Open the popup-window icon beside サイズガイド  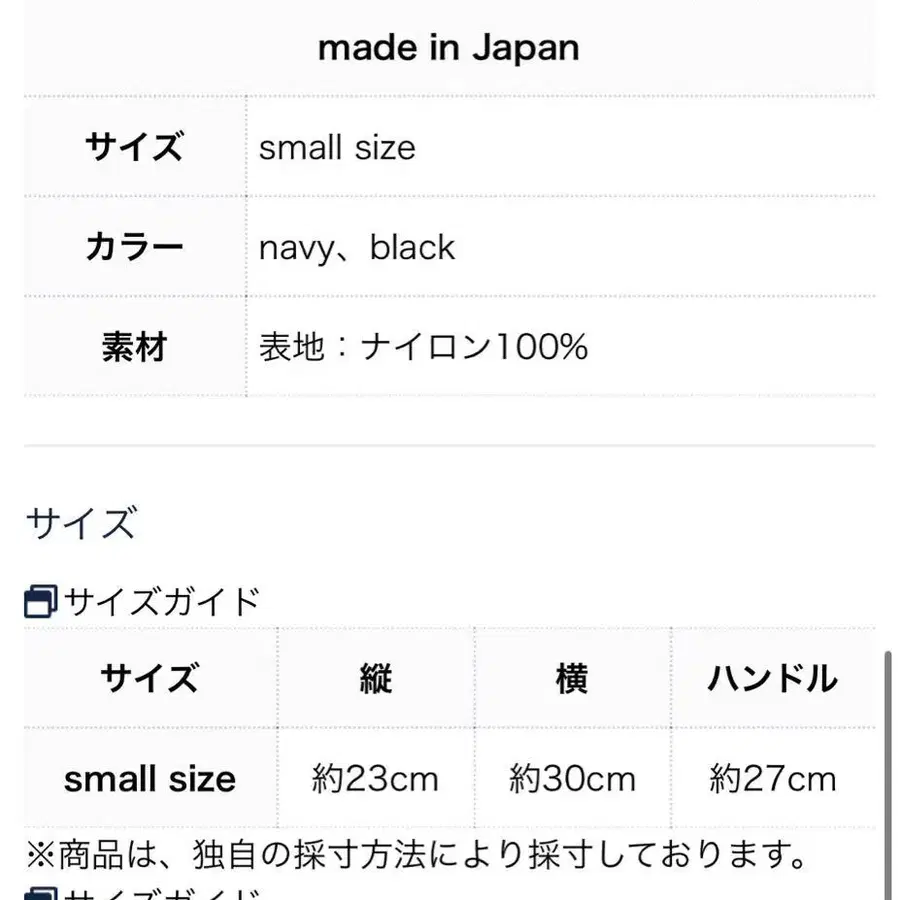coord(40,602)
